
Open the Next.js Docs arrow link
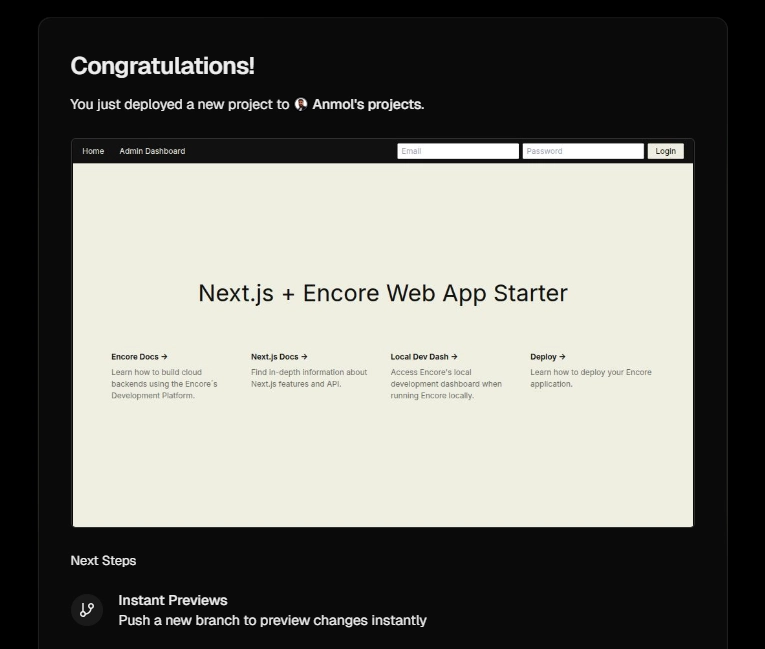click(x=279, y=357)
